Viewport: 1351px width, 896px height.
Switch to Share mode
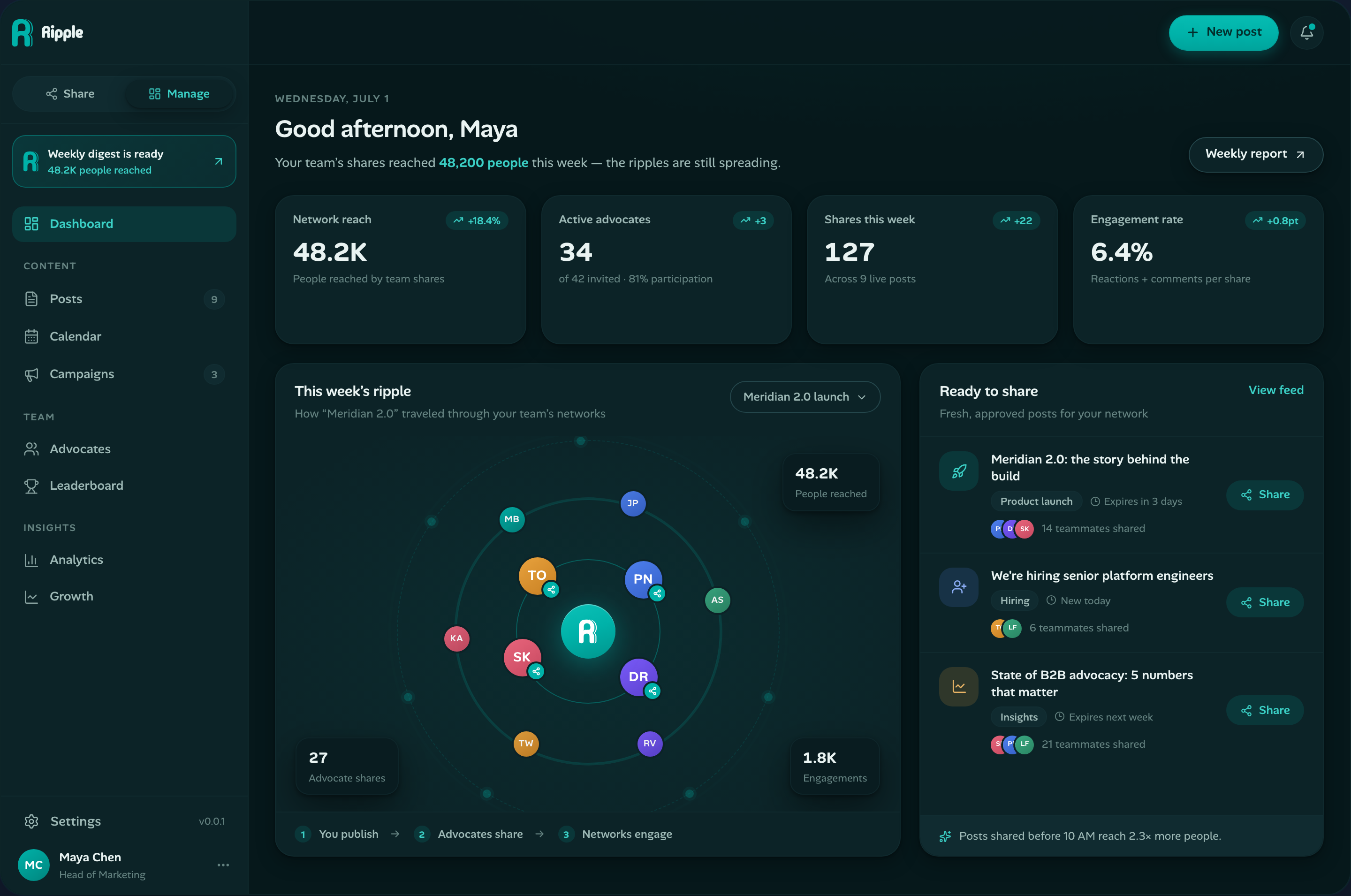(70, 94)
